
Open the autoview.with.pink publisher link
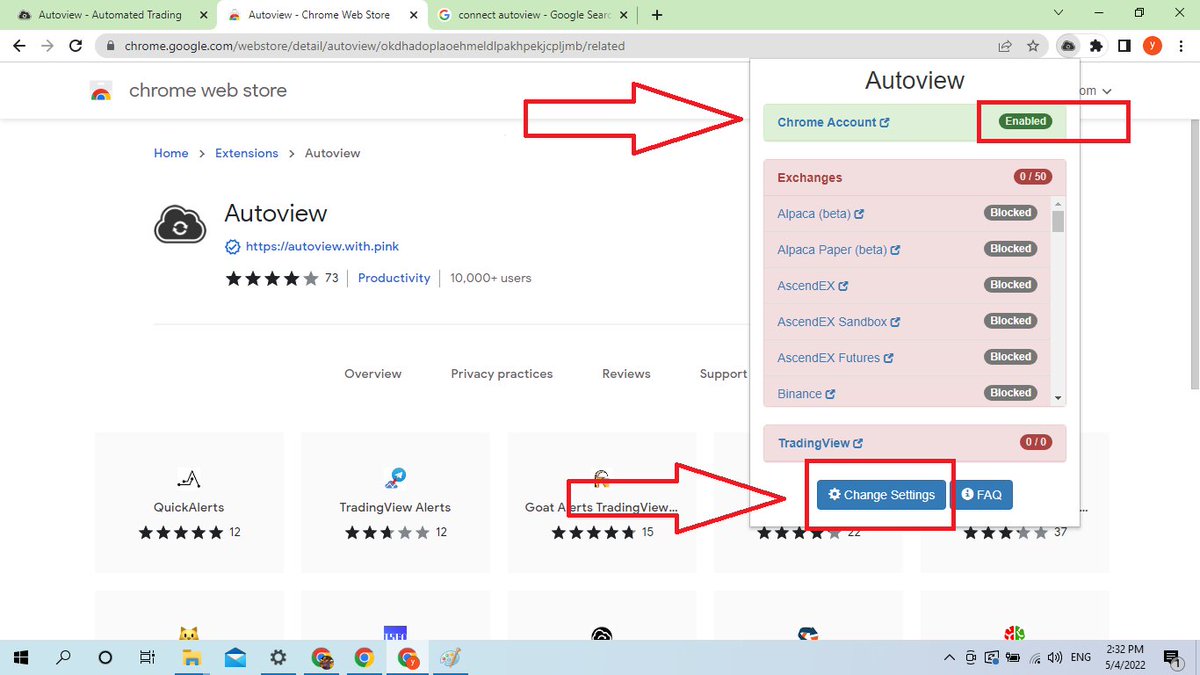click(x=322, y=246)
